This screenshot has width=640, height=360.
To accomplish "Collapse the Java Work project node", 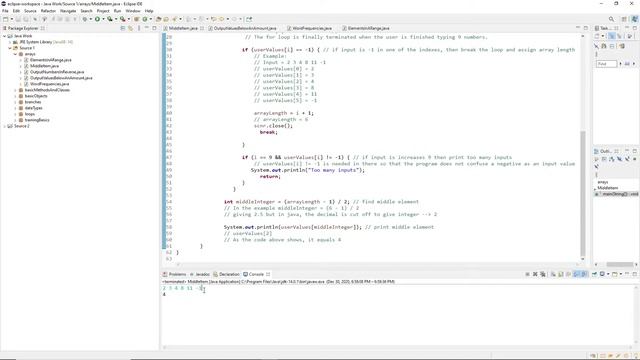I will 4,36.
